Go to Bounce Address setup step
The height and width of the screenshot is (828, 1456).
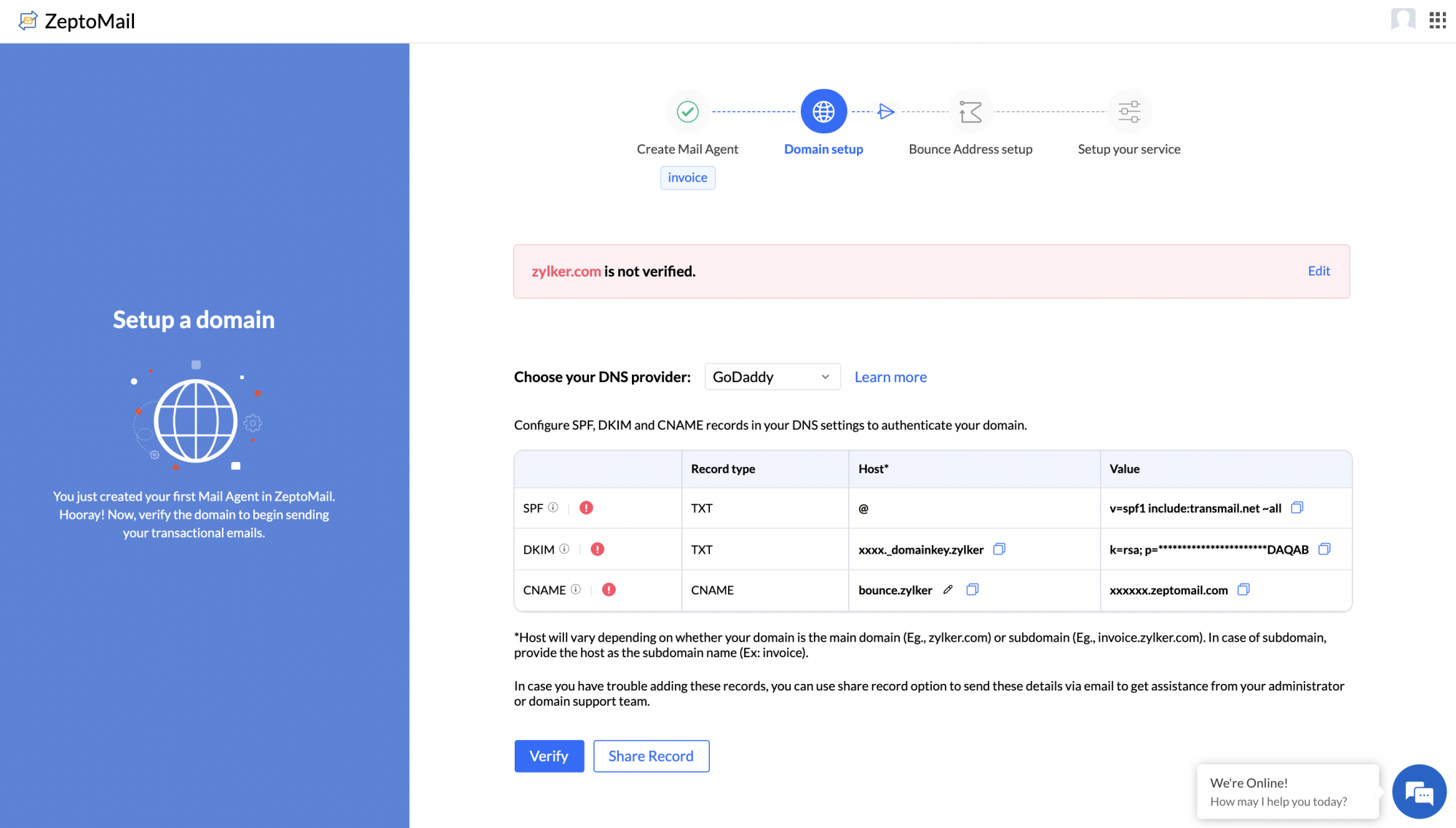970,112
